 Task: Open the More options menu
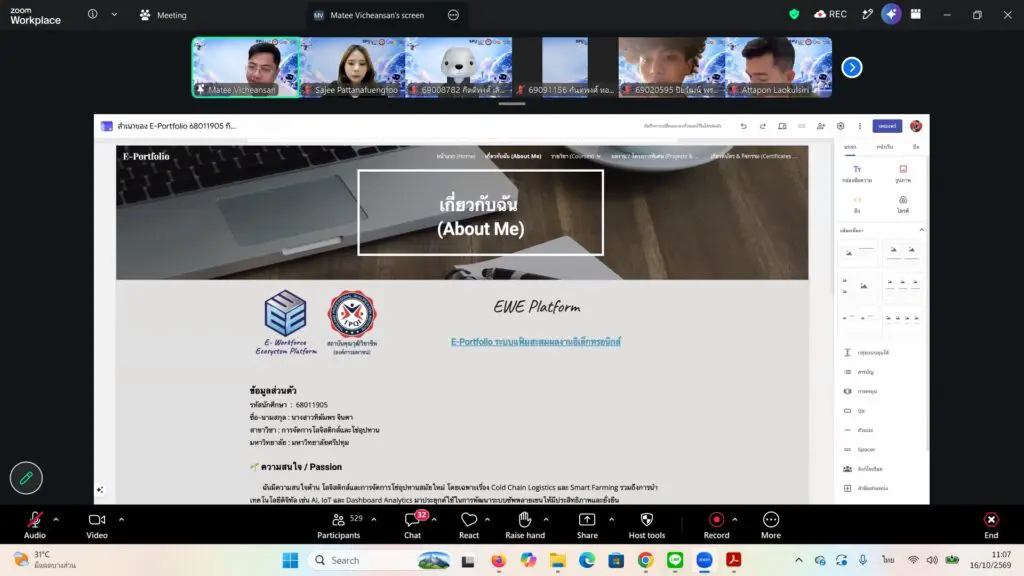tap(771, 525)
